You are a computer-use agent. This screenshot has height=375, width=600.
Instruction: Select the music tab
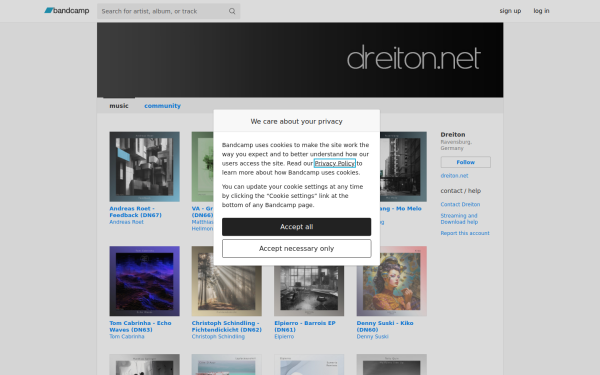[119, 106]
